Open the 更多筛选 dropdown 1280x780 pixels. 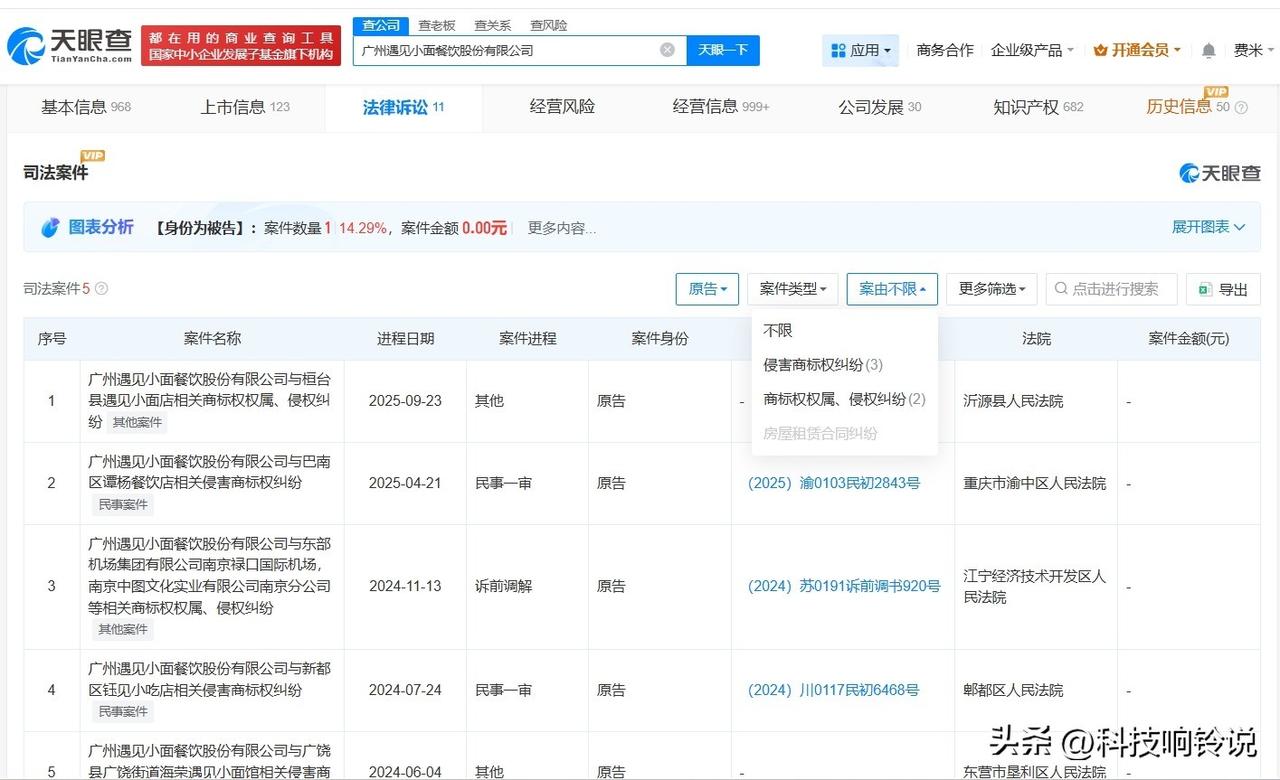tap(992, 289)
